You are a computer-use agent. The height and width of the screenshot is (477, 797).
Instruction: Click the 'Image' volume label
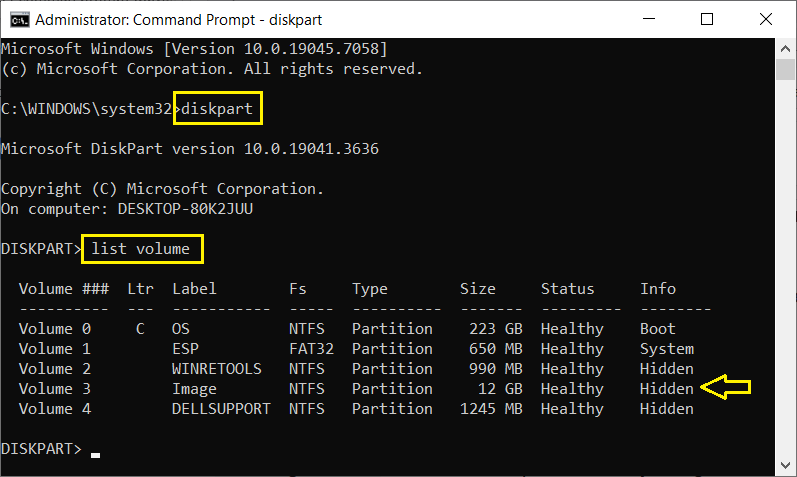[x=194, y=390]
